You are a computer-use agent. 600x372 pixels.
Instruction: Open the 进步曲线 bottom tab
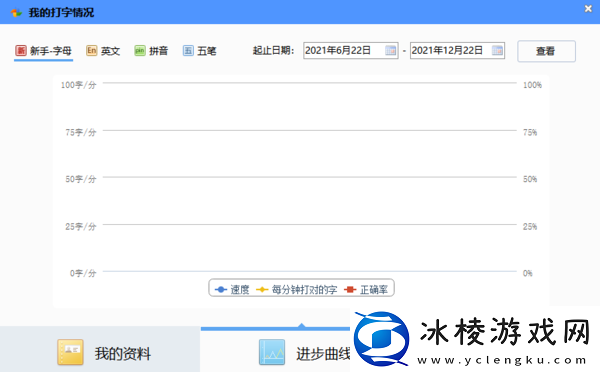tap(276, 349)
